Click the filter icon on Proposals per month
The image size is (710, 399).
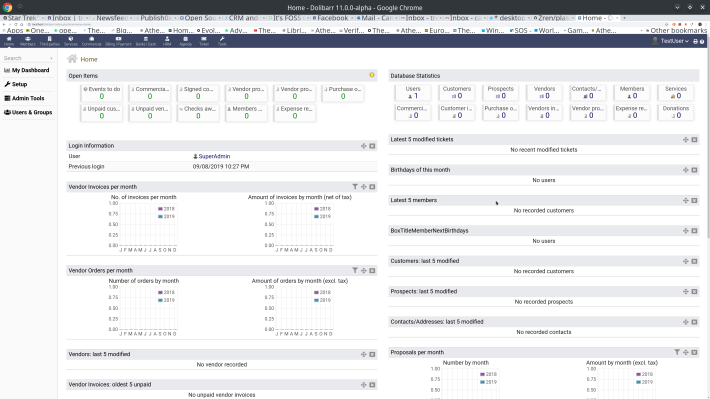(677, 352)
